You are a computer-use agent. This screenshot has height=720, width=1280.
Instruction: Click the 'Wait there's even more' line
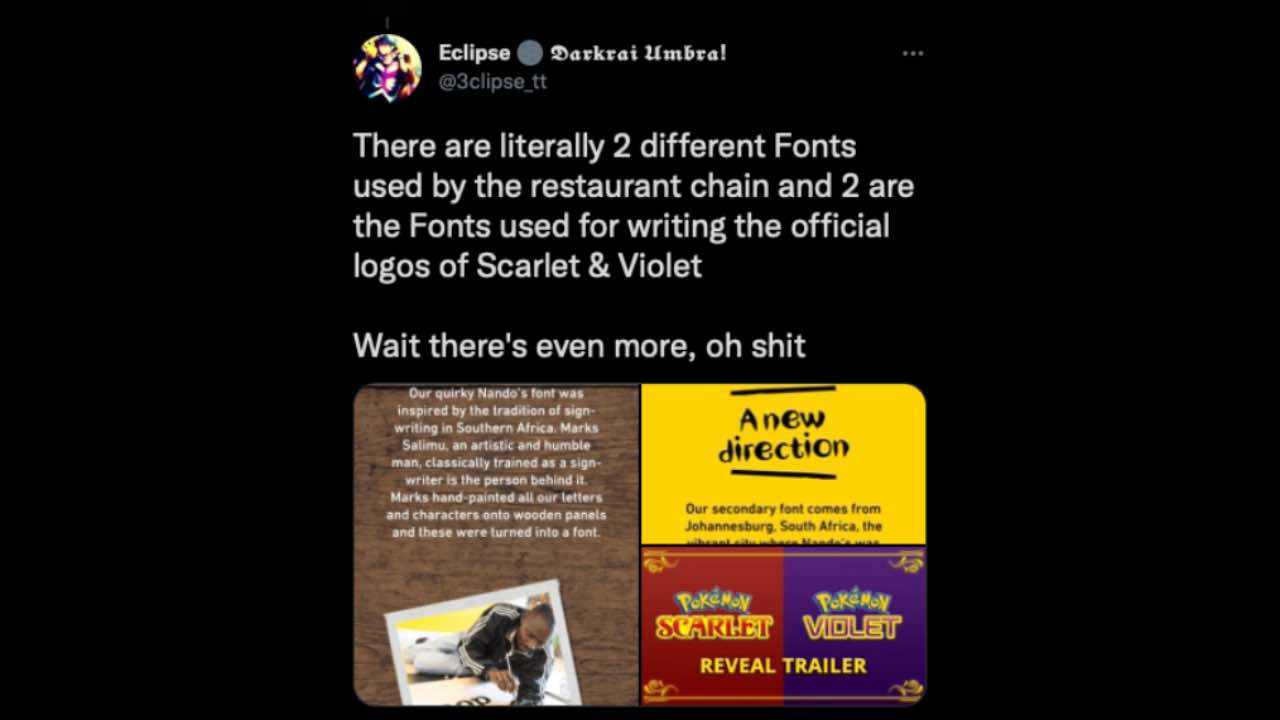pos(579,346)
